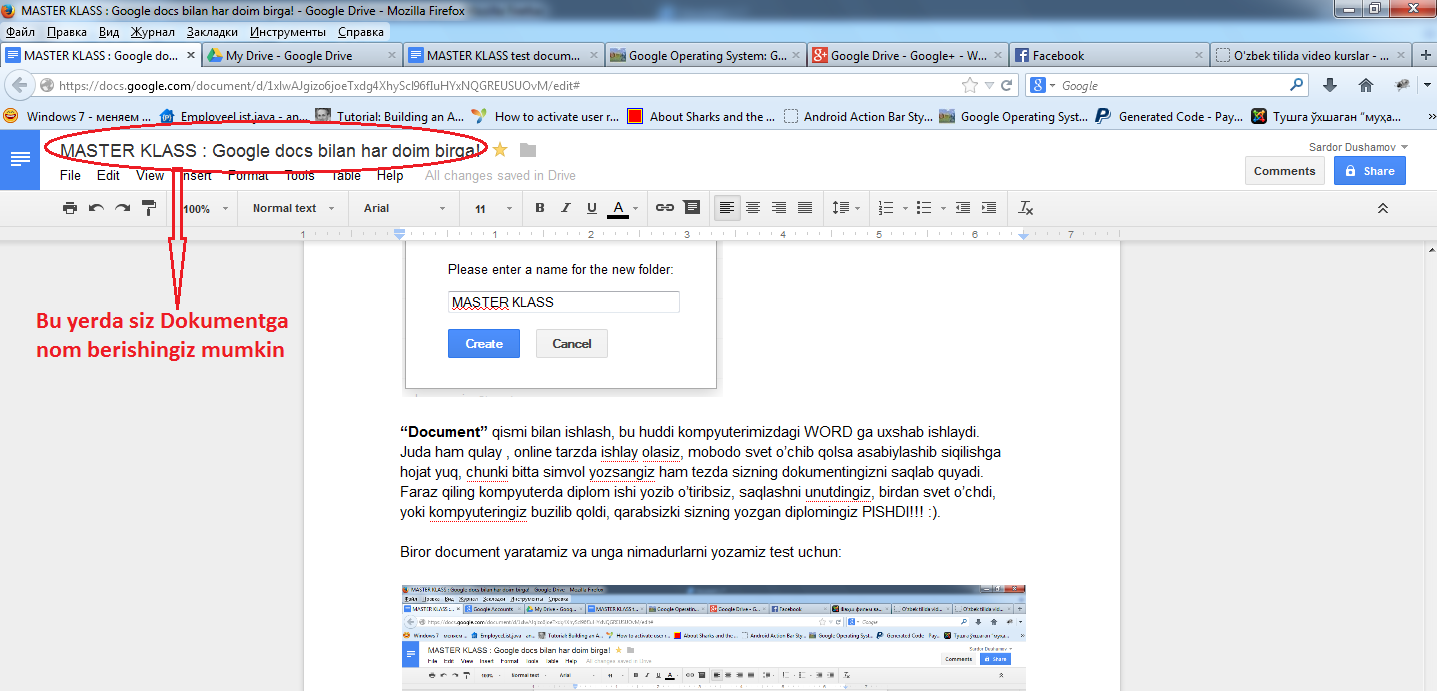
Task: Click Firefox Reload page icon
Action: point(1007,85)
